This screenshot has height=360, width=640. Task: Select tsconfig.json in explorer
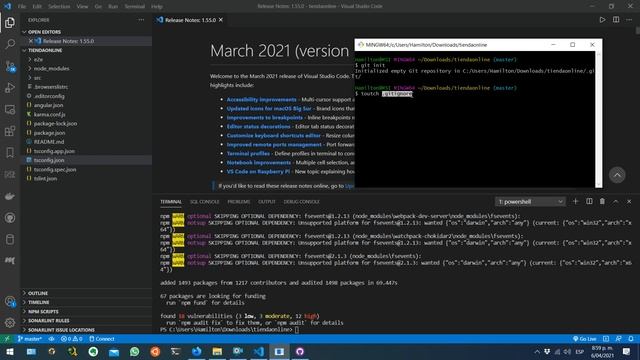49,160
